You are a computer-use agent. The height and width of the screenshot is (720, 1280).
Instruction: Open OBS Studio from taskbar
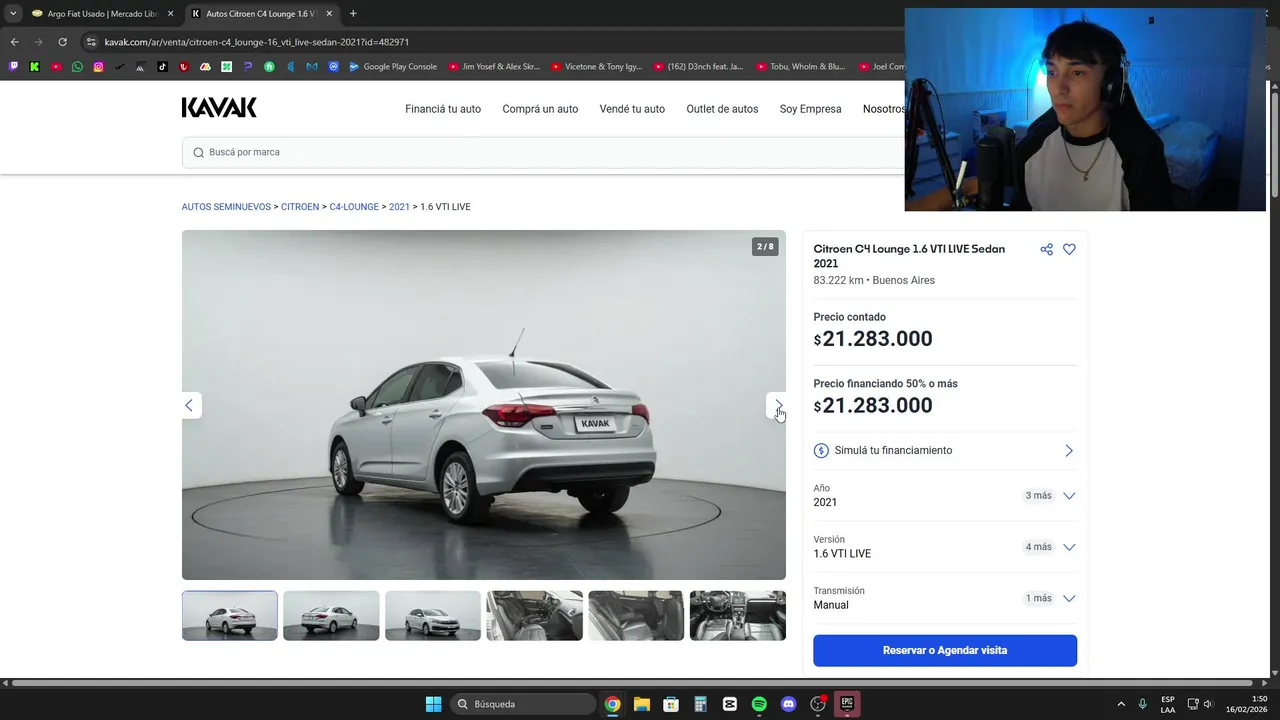[818, 704]
